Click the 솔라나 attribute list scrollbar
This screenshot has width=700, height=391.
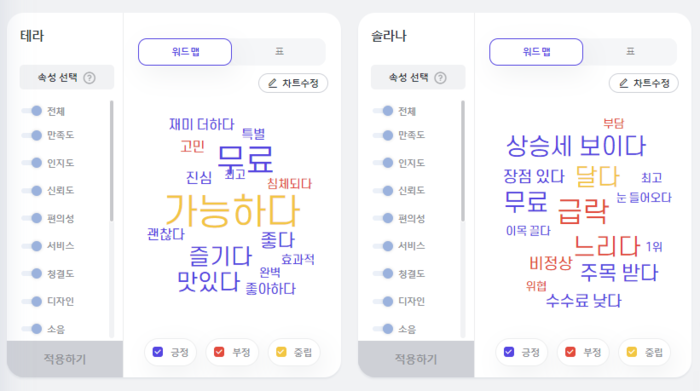(462, 161)
